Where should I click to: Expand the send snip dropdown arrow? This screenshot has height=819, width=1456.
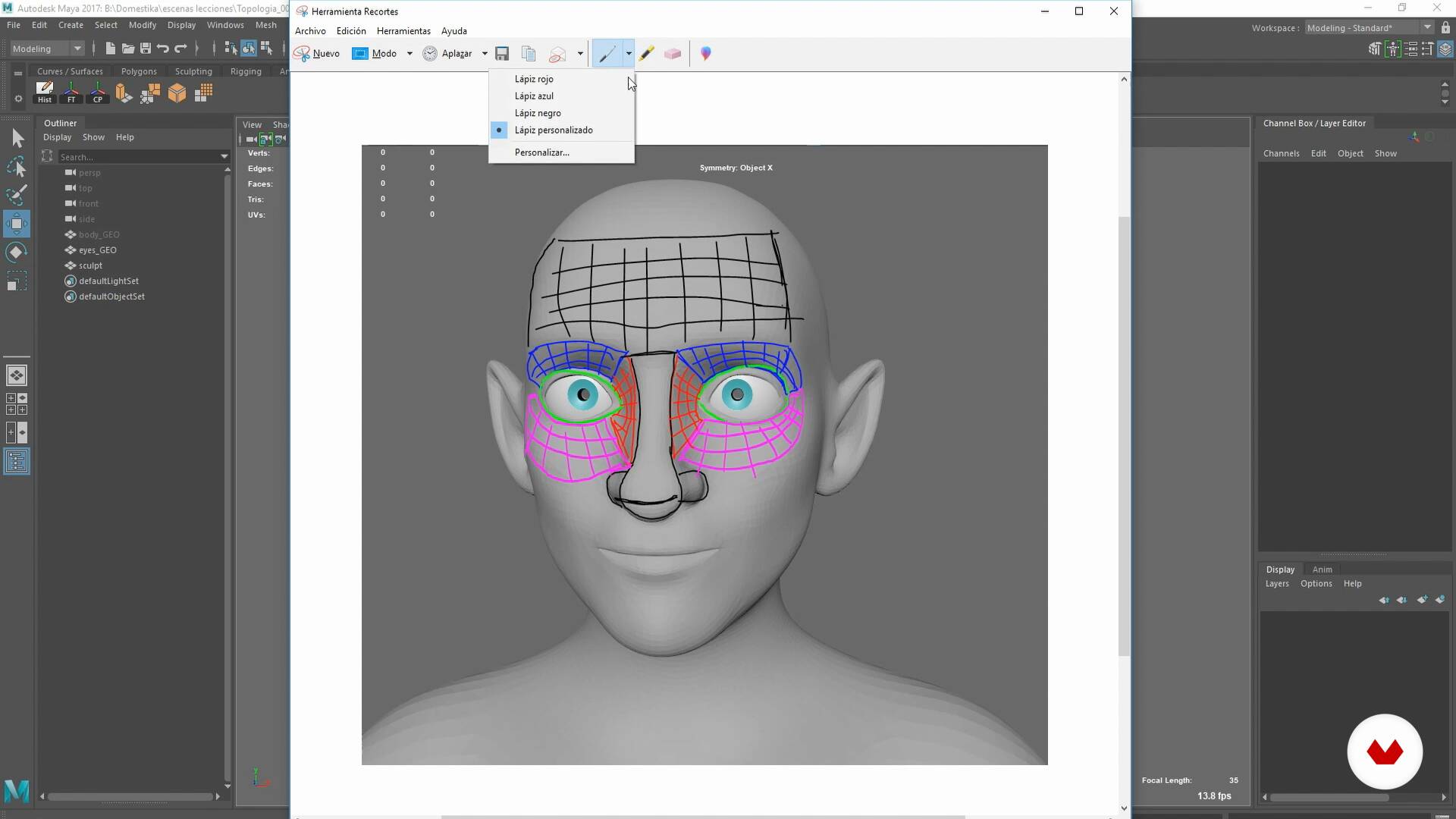(580, 54)
